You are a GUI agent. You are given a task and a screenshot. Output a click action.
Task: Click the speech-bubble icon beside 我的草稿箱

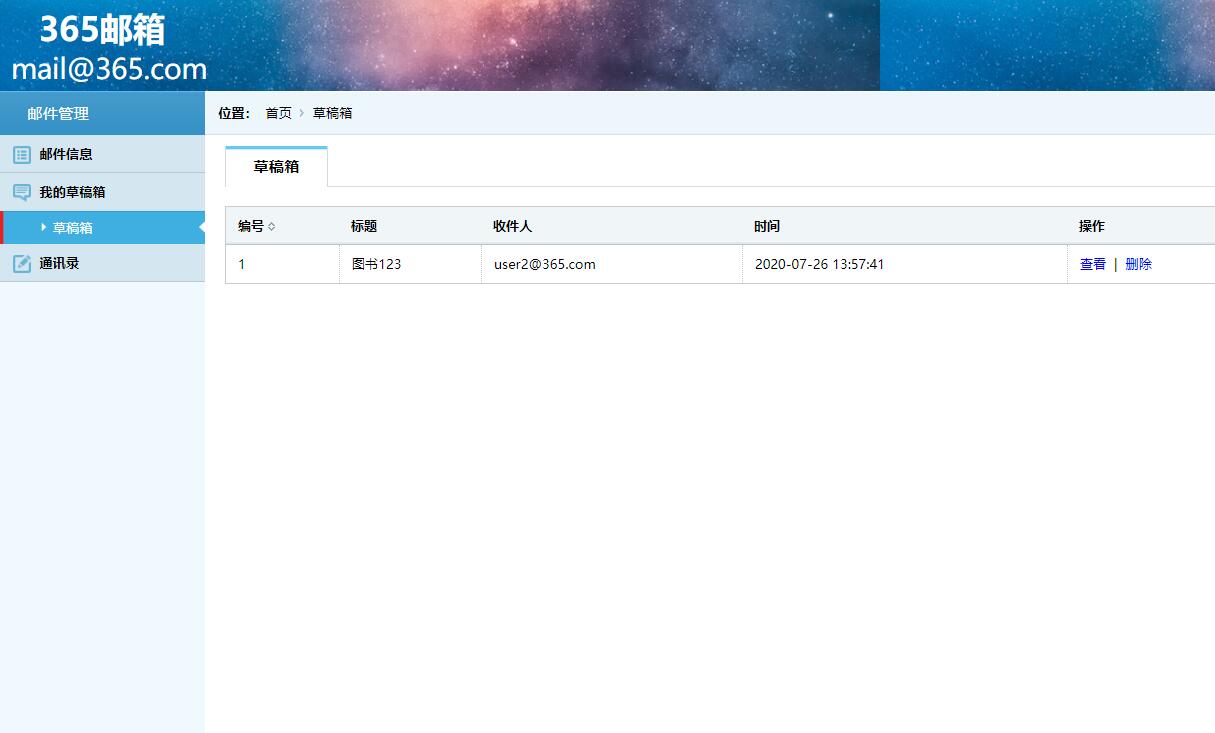[22, 191]
